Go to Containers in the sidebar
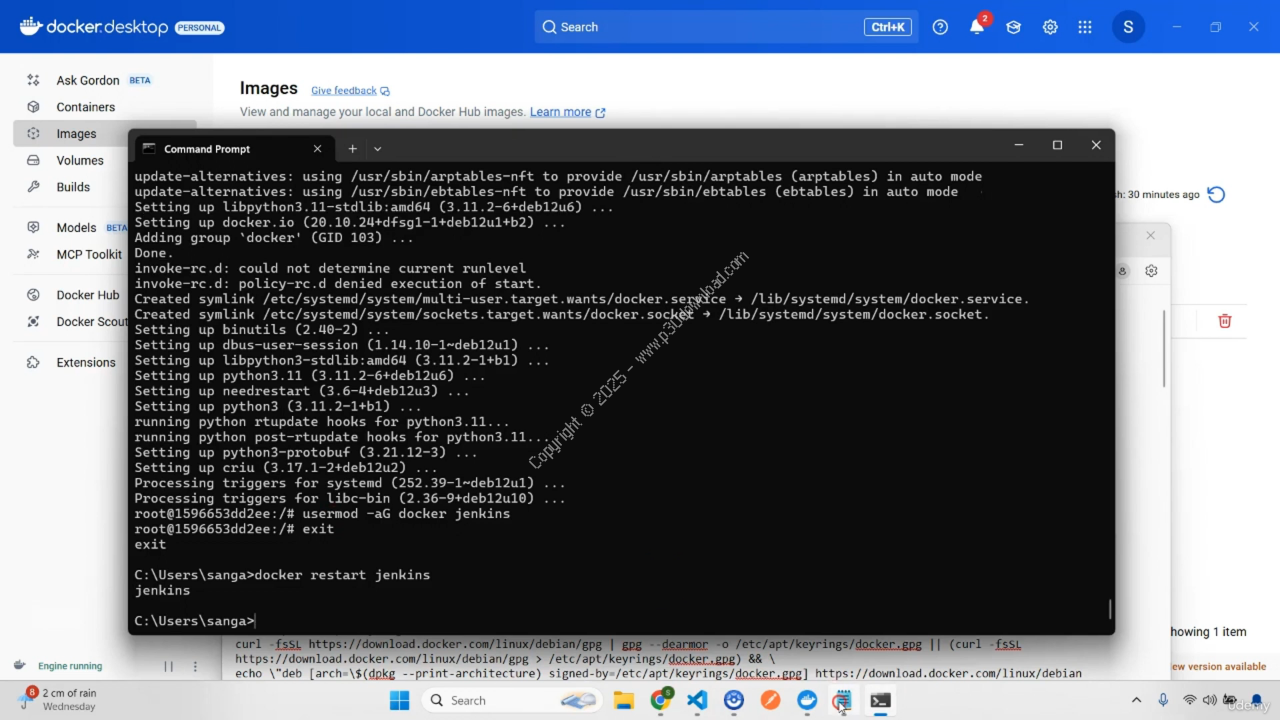 [85, 107]
